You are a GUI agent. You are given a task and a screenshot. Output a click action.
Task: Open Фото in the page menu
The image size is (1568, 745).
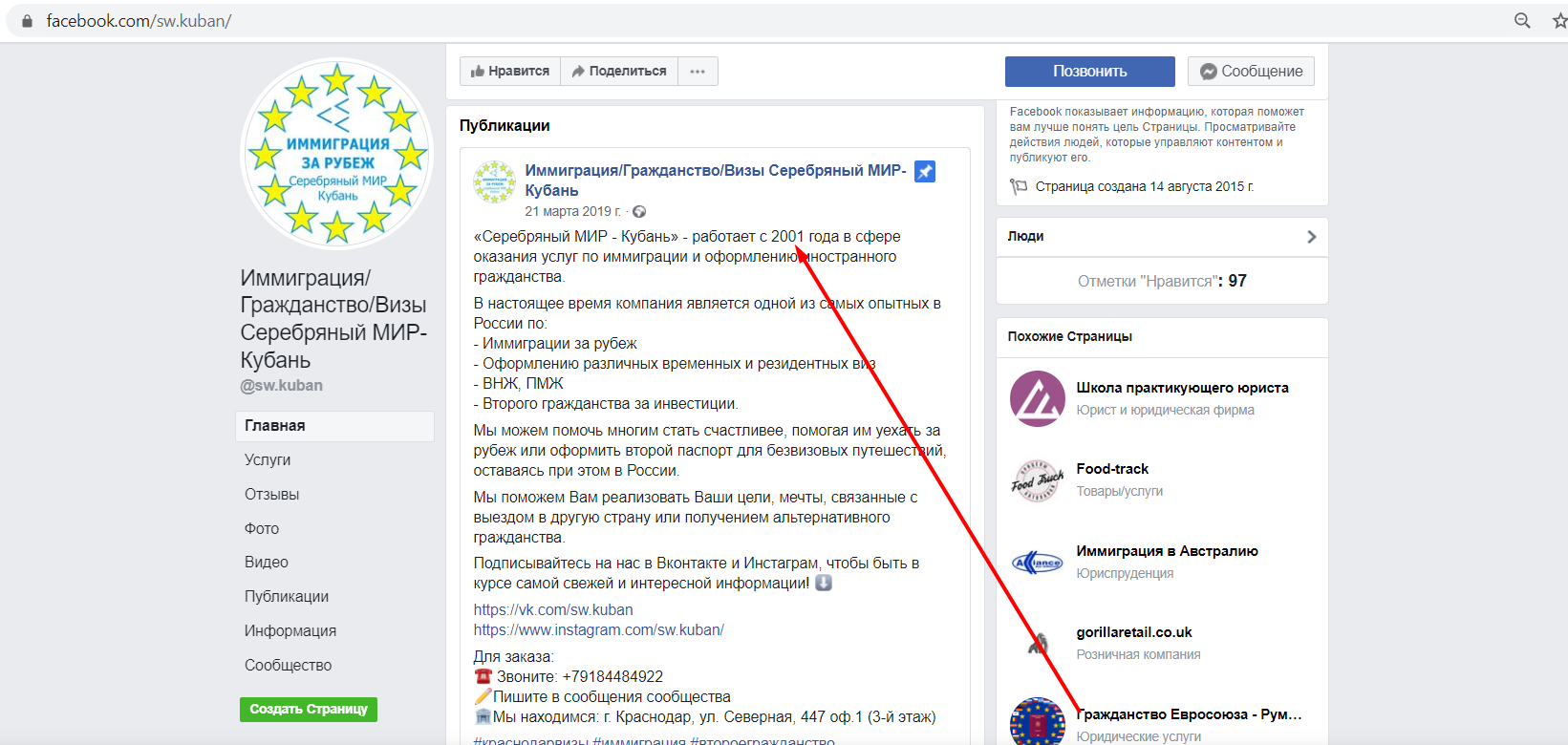click(262, 528)
